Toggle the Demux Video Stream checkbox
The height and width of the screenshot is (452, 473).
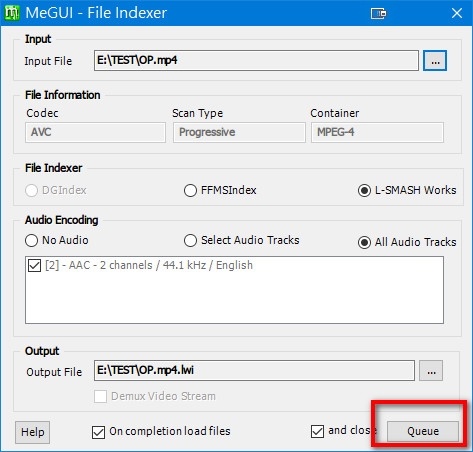100,397
